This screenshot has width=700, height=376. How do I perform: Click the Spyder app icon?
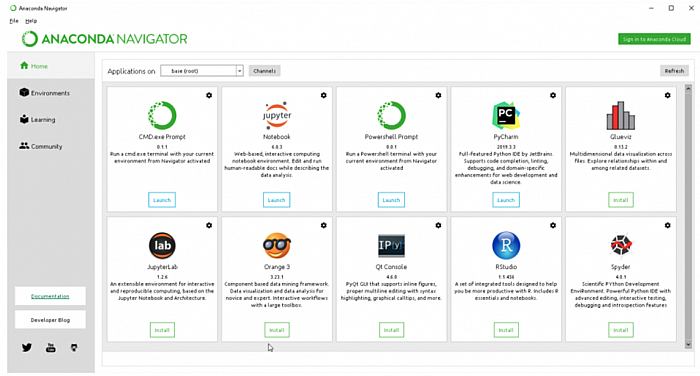pyautogui.click(x=621, y=245)
